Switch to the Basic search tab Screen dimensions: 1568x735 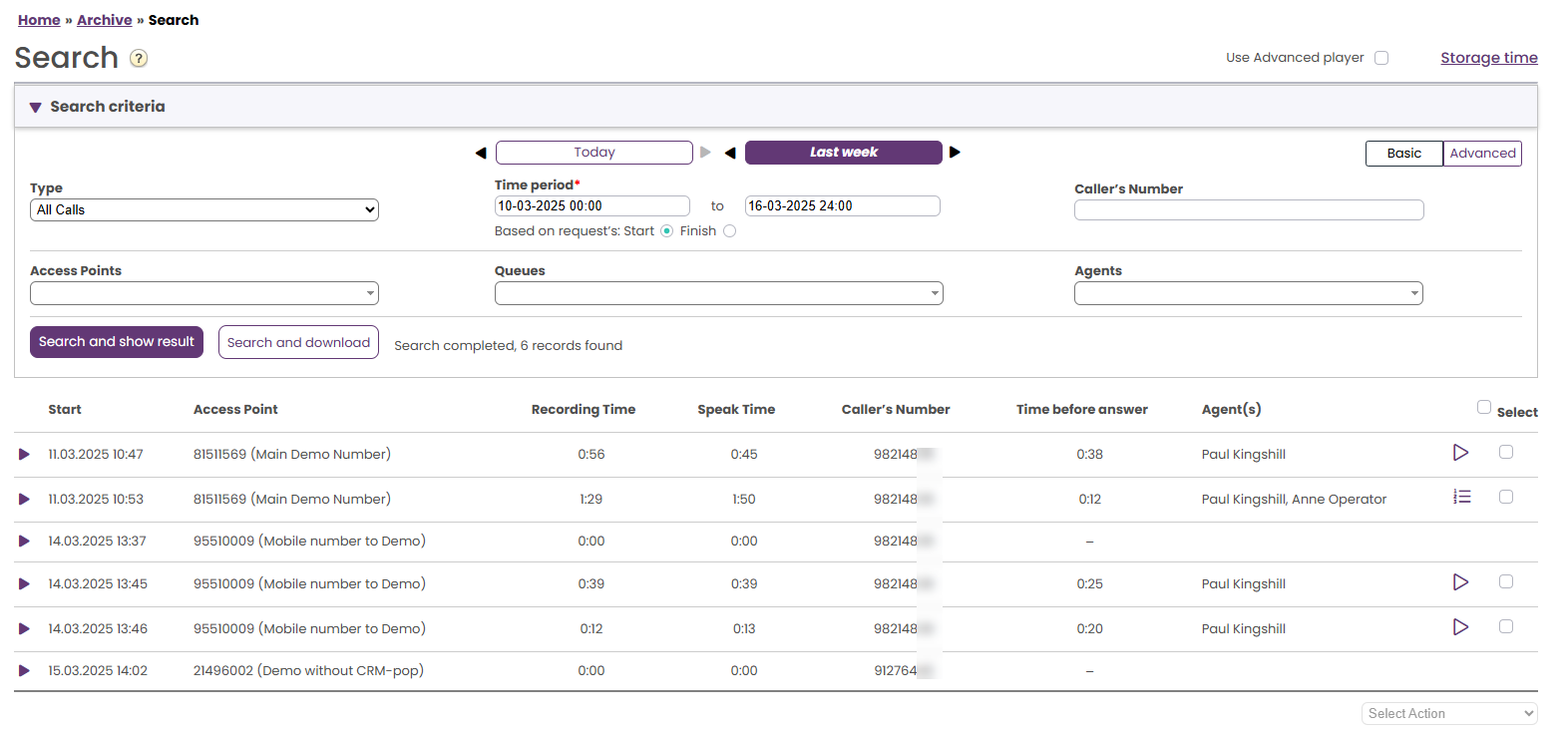tap(1403, 154)
